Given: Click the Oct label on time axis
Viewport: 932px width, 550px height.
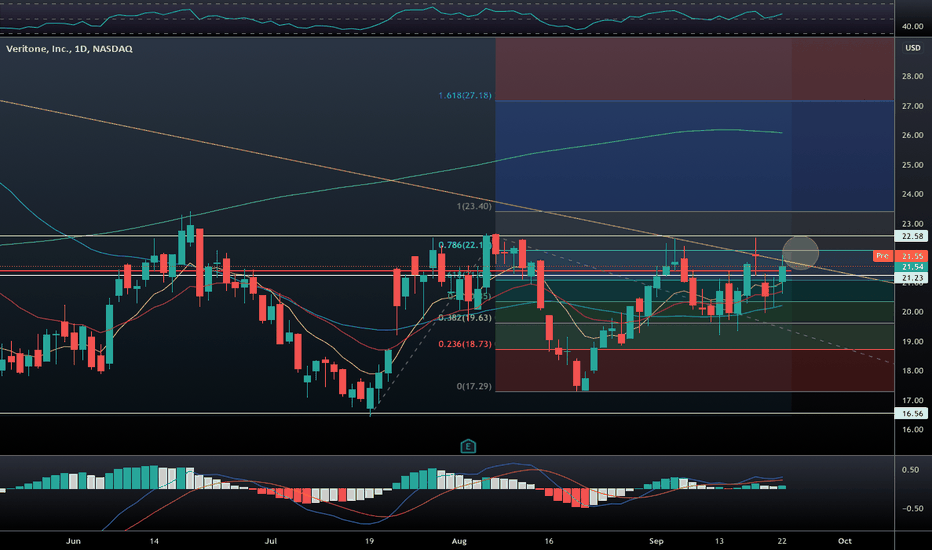Looking at the screenshot, I should coord(845,541).
